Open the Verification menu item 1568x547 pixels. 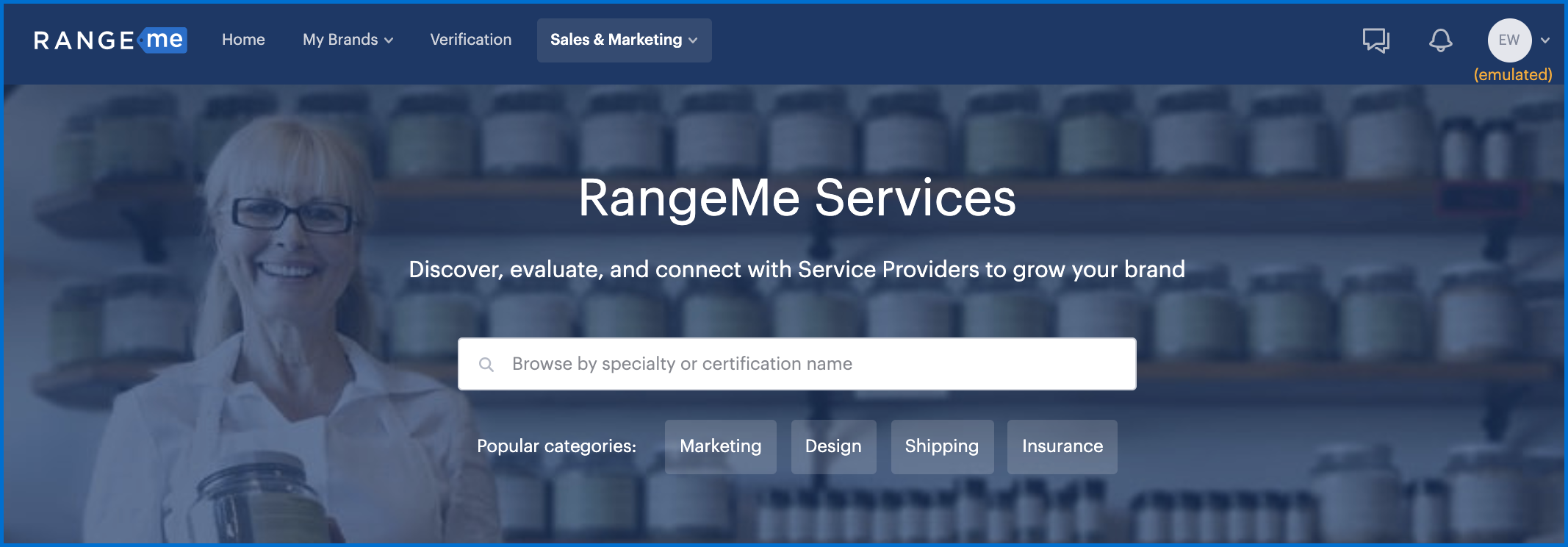(471, 40)
